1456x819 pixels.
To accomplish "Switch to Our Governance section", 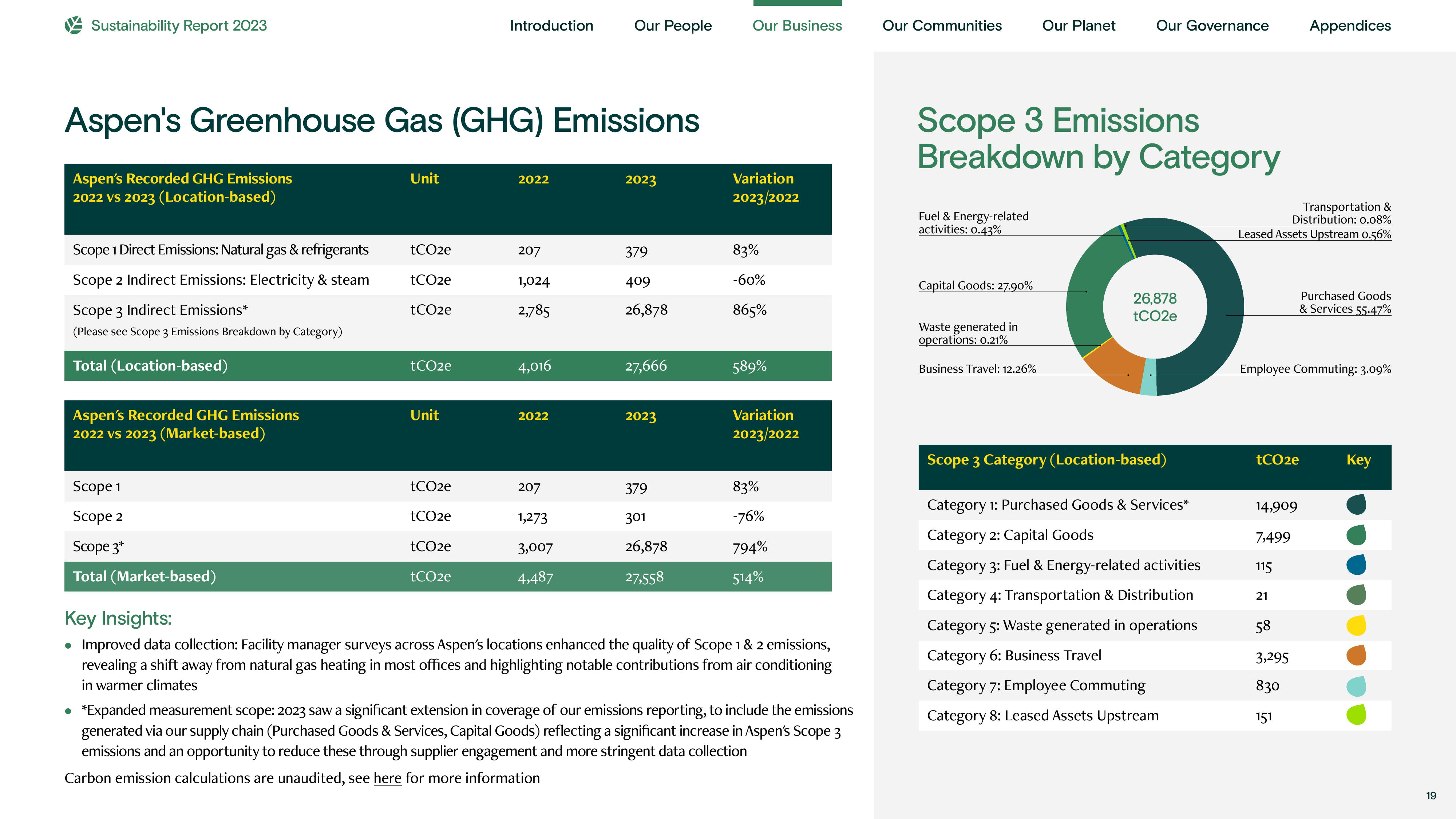I will point(1212,25).
